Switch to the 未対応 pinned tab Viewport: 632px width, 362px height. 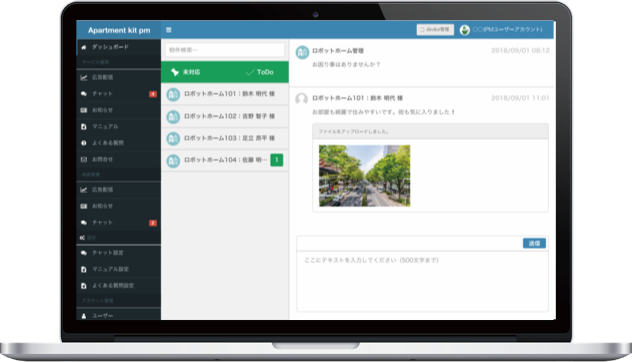coord(186,72)
